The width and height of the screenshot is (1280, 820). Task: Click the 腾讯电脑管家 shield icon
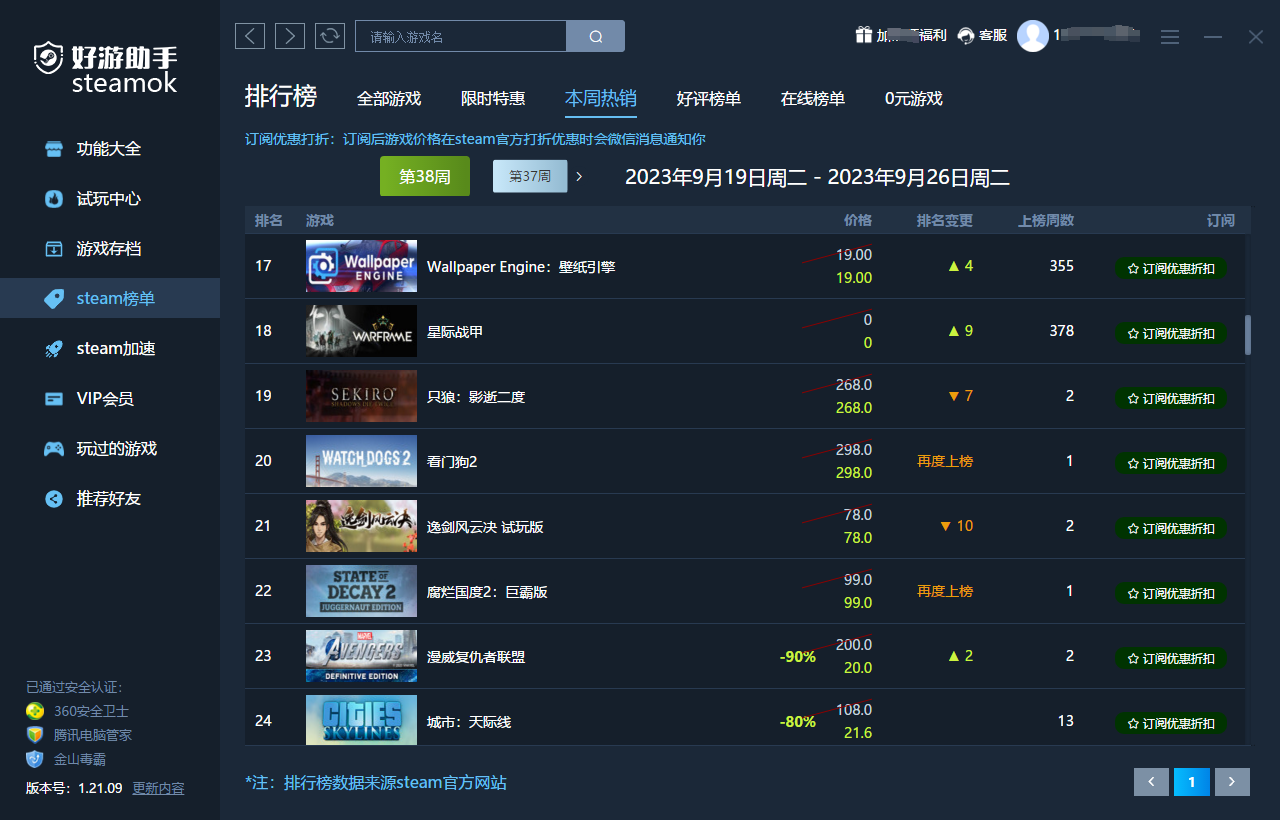pos(35,735)
